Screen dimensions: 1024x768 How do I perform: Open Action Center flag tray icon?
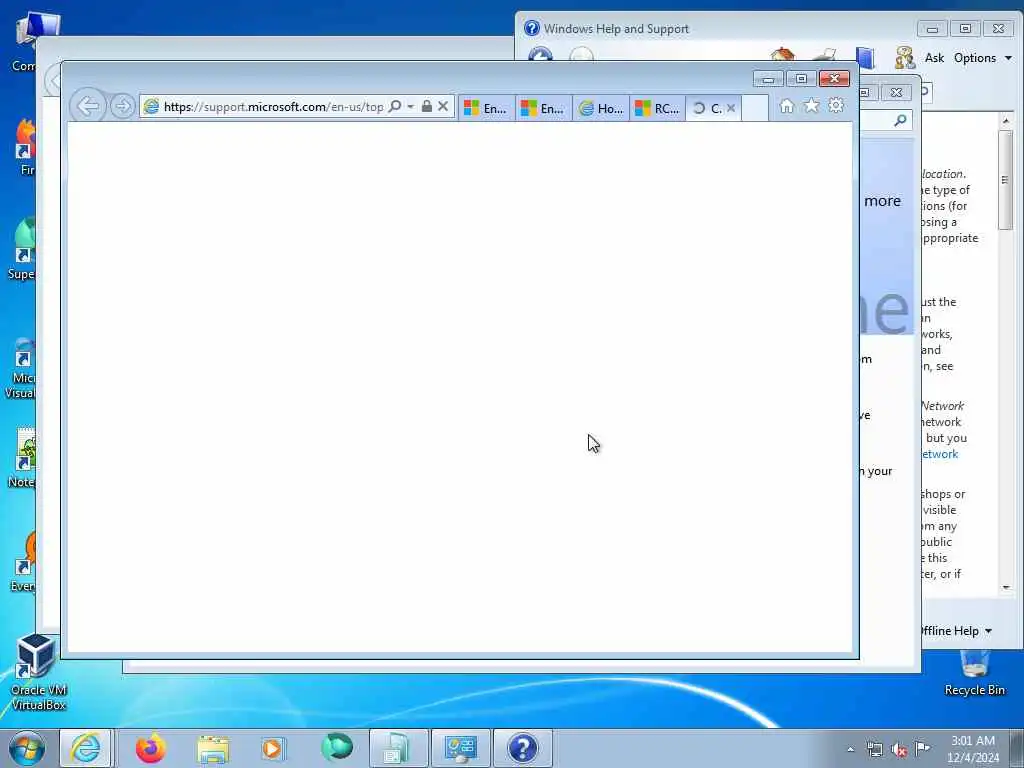click(922, 748)
